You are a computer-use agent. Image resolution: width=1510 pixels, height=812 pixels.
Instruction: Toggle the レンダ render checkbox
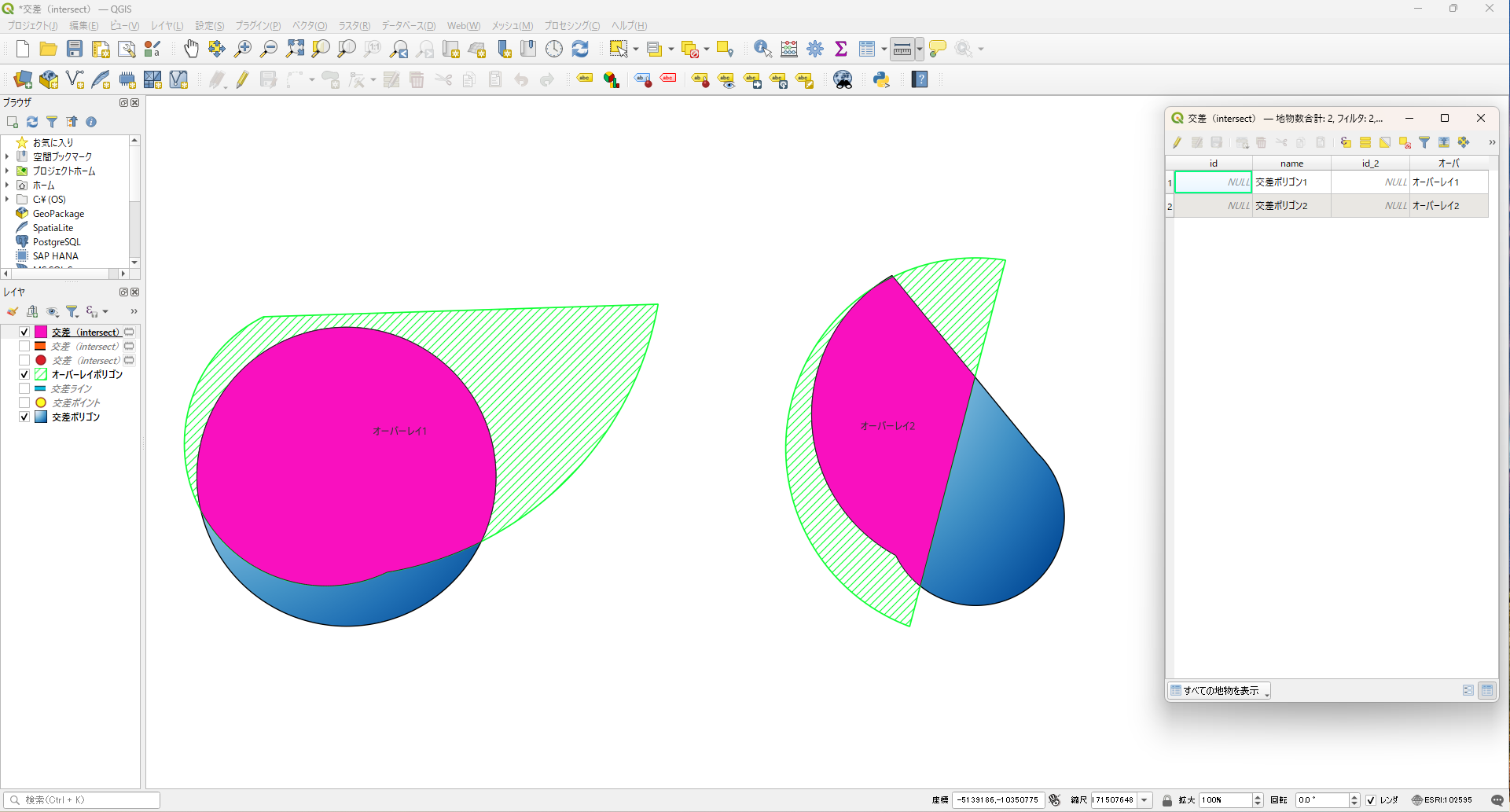click(1371, 800)
